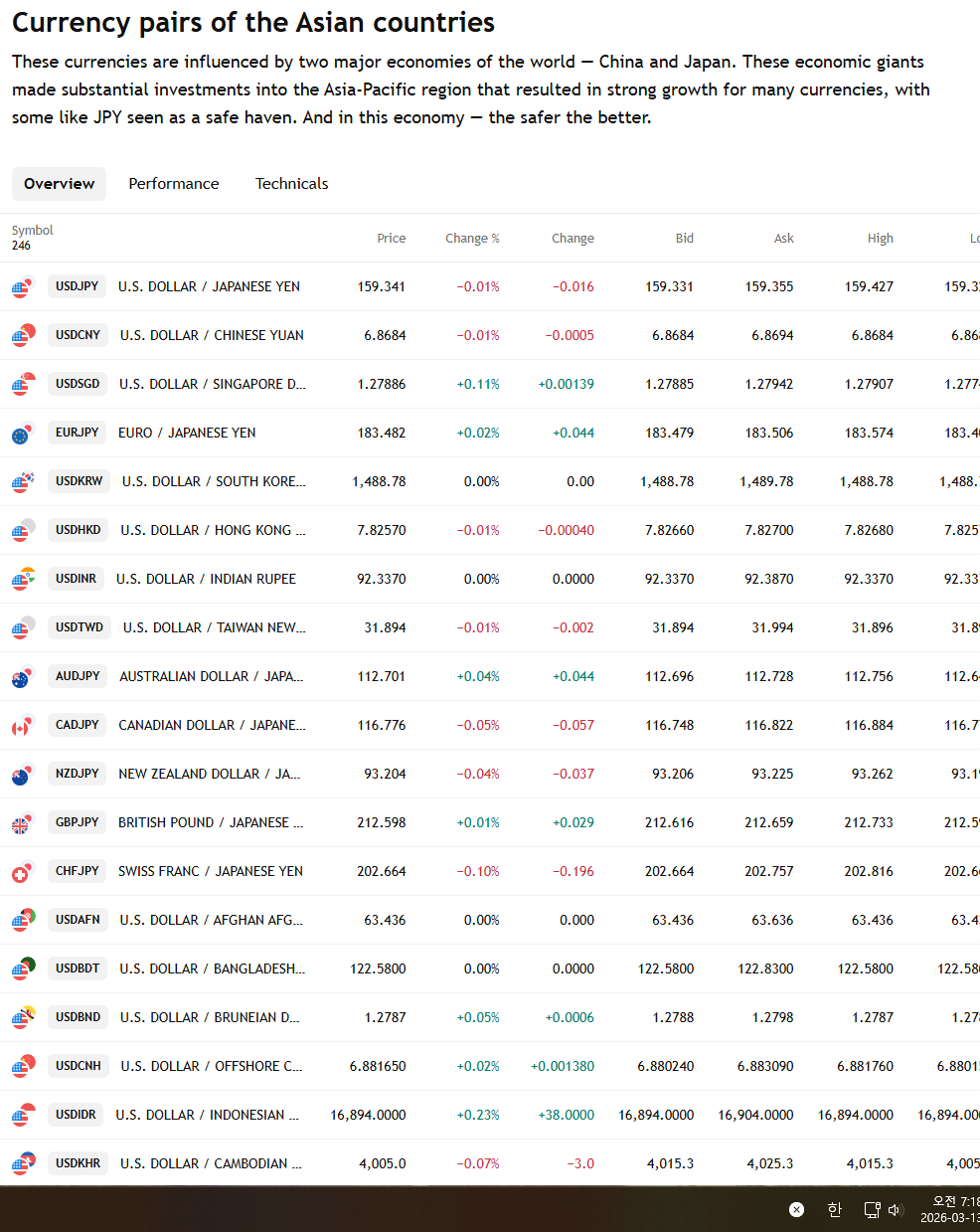This screenshot has height=1232, width=980.
Task: Sort by the High column header
Action: point(881,239)
